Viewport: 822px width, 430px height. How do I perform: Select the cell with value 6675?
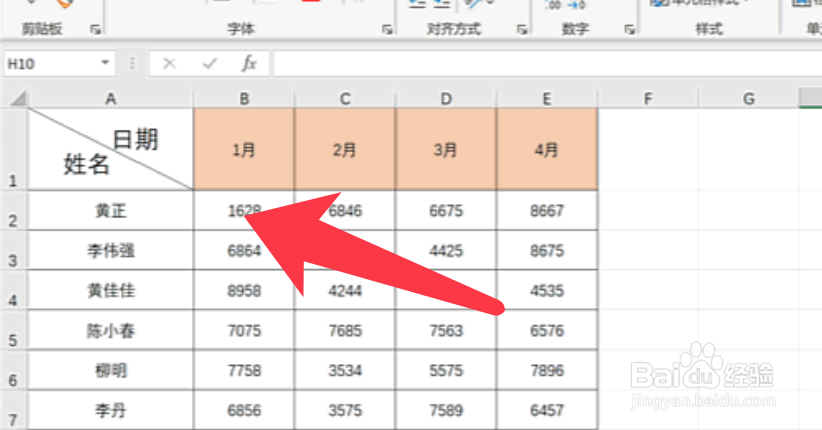(x=446, y=210)
